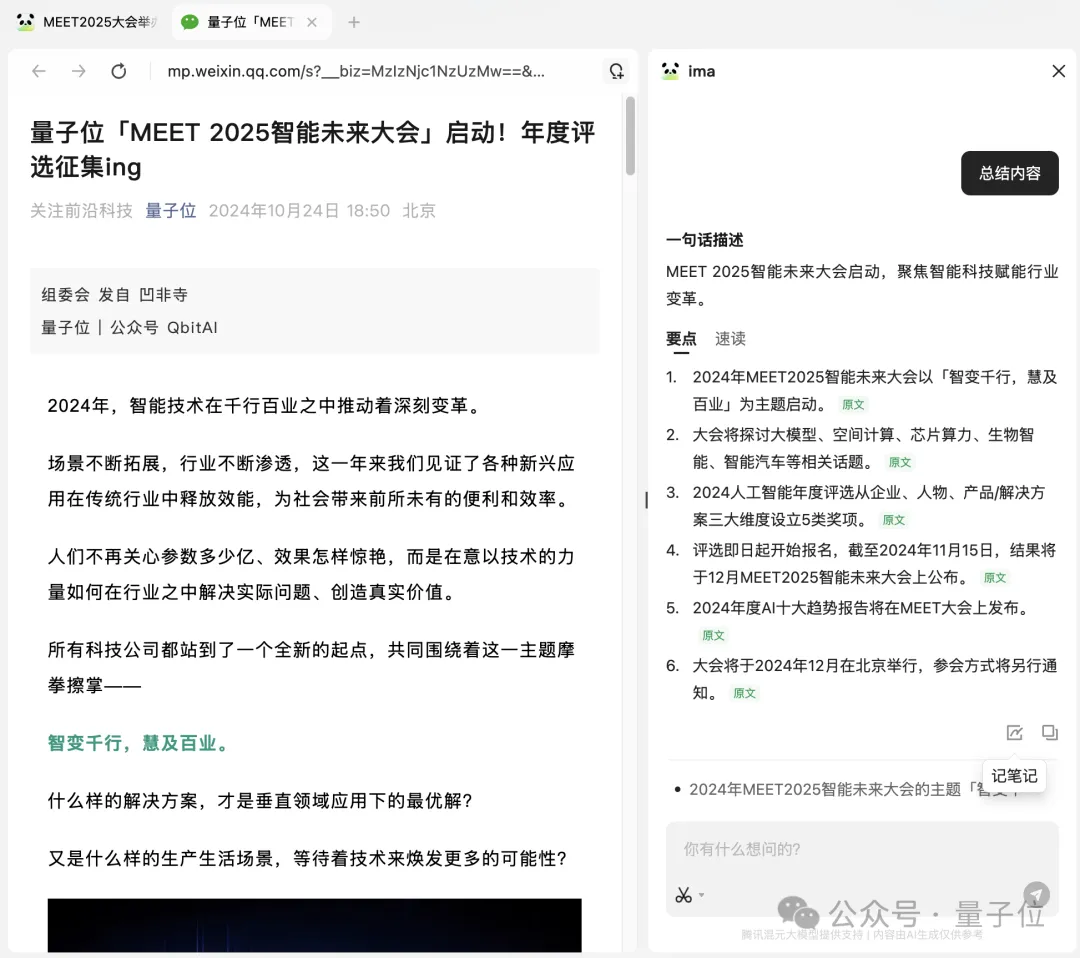The height and width of the screenshot is (958, 1080).
Task: Click the 你有什么想问的 input field
Action: pos(860,848)
